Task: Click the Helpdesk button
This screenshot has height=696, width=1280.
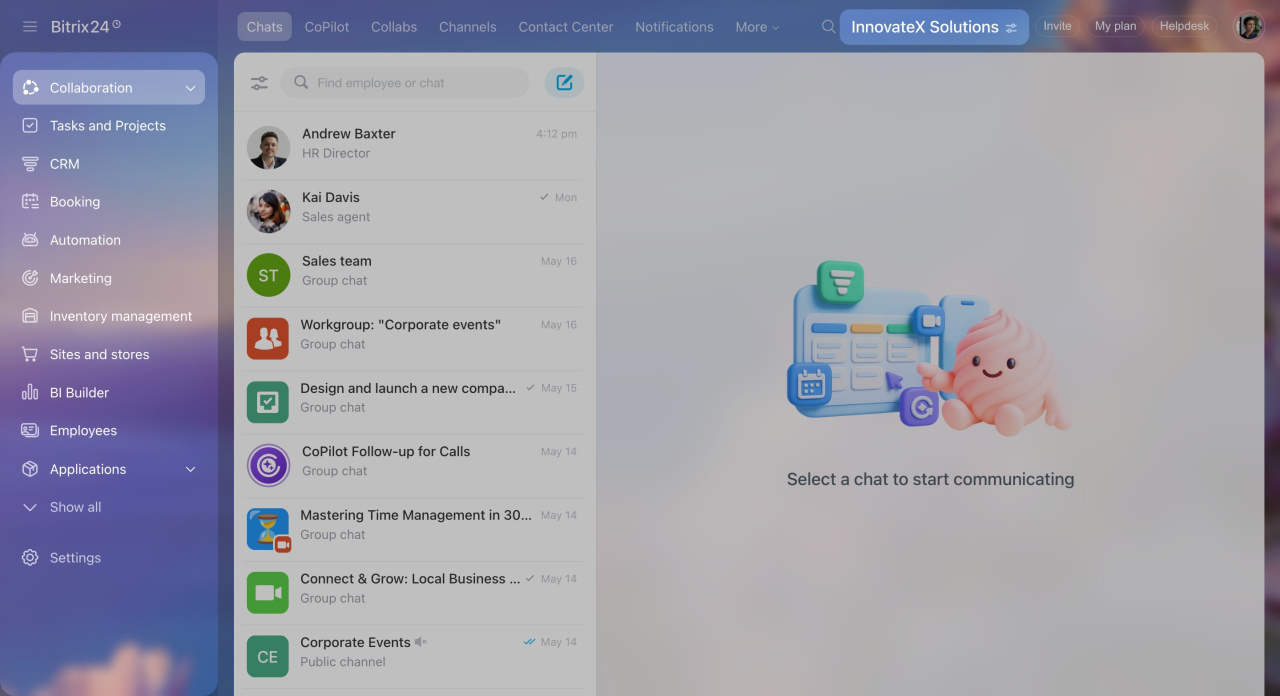Action: pos(1184,26)
